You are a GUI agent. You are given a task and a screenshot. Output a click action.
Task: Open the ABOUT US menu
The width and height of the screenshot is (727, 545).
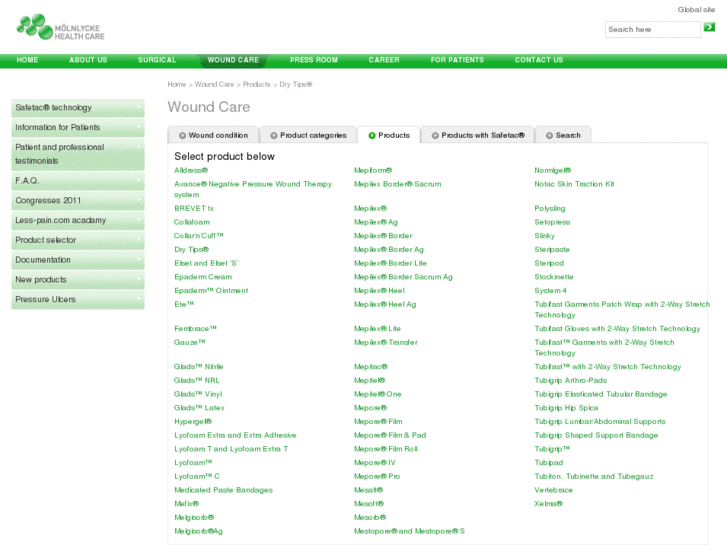point(88,60)
